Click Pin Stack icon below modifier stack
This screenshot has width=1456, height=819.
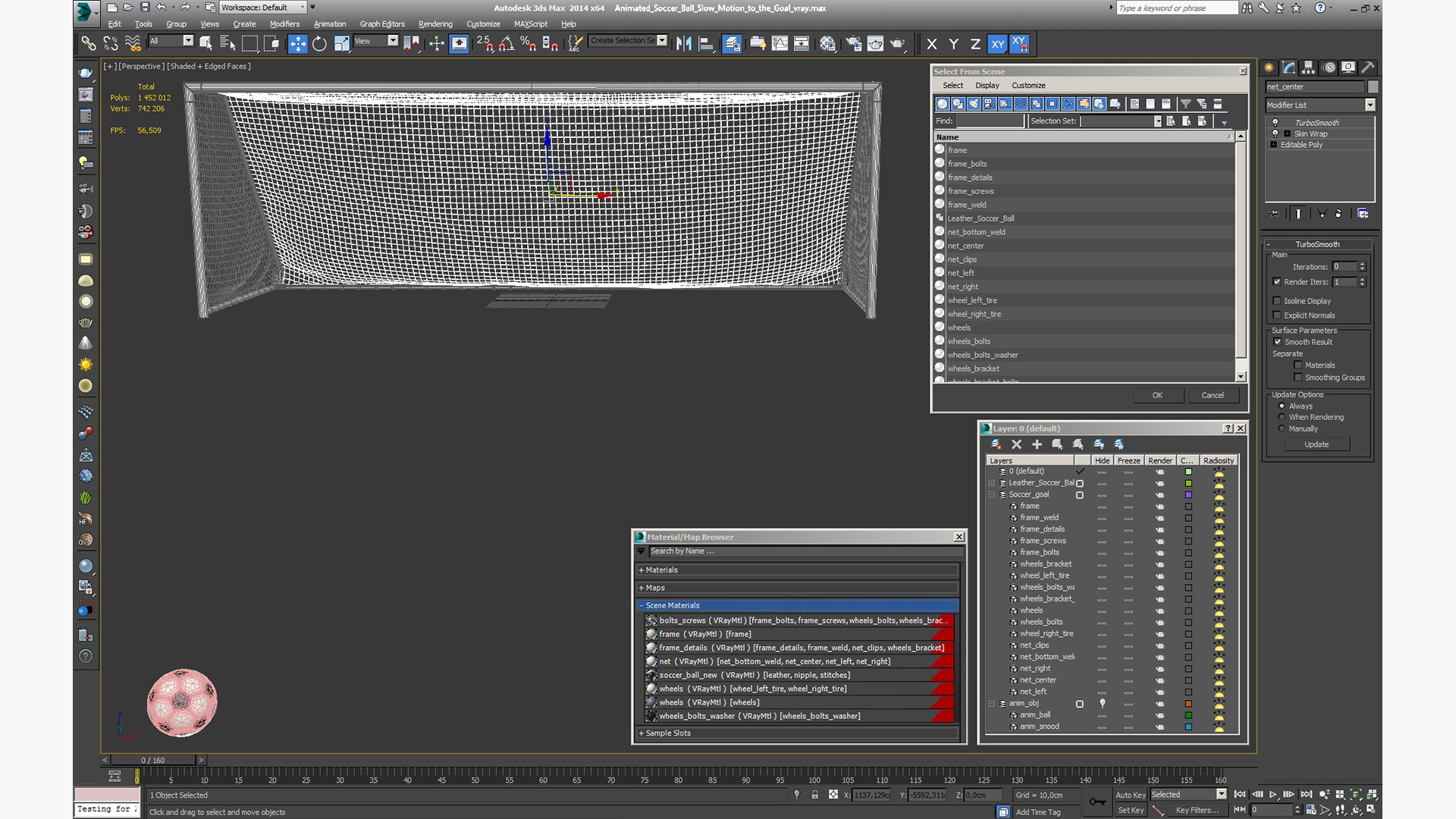1274,214
